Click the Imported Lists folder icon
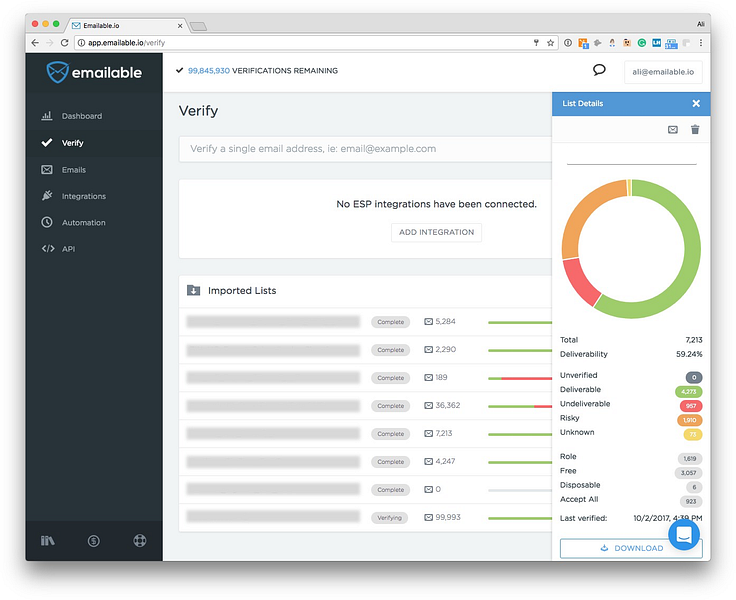This screenshot has height=600, width=736. click(x=193, y=290)
